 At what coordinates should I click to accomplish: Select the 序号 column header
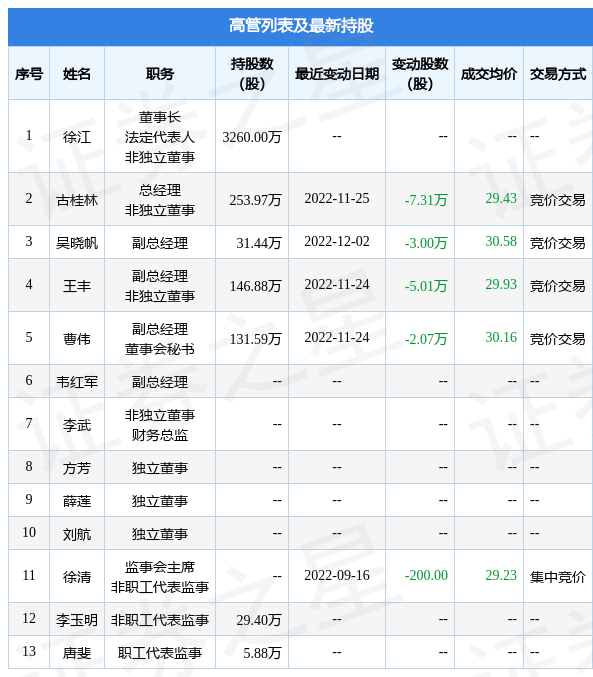point(29,73)
